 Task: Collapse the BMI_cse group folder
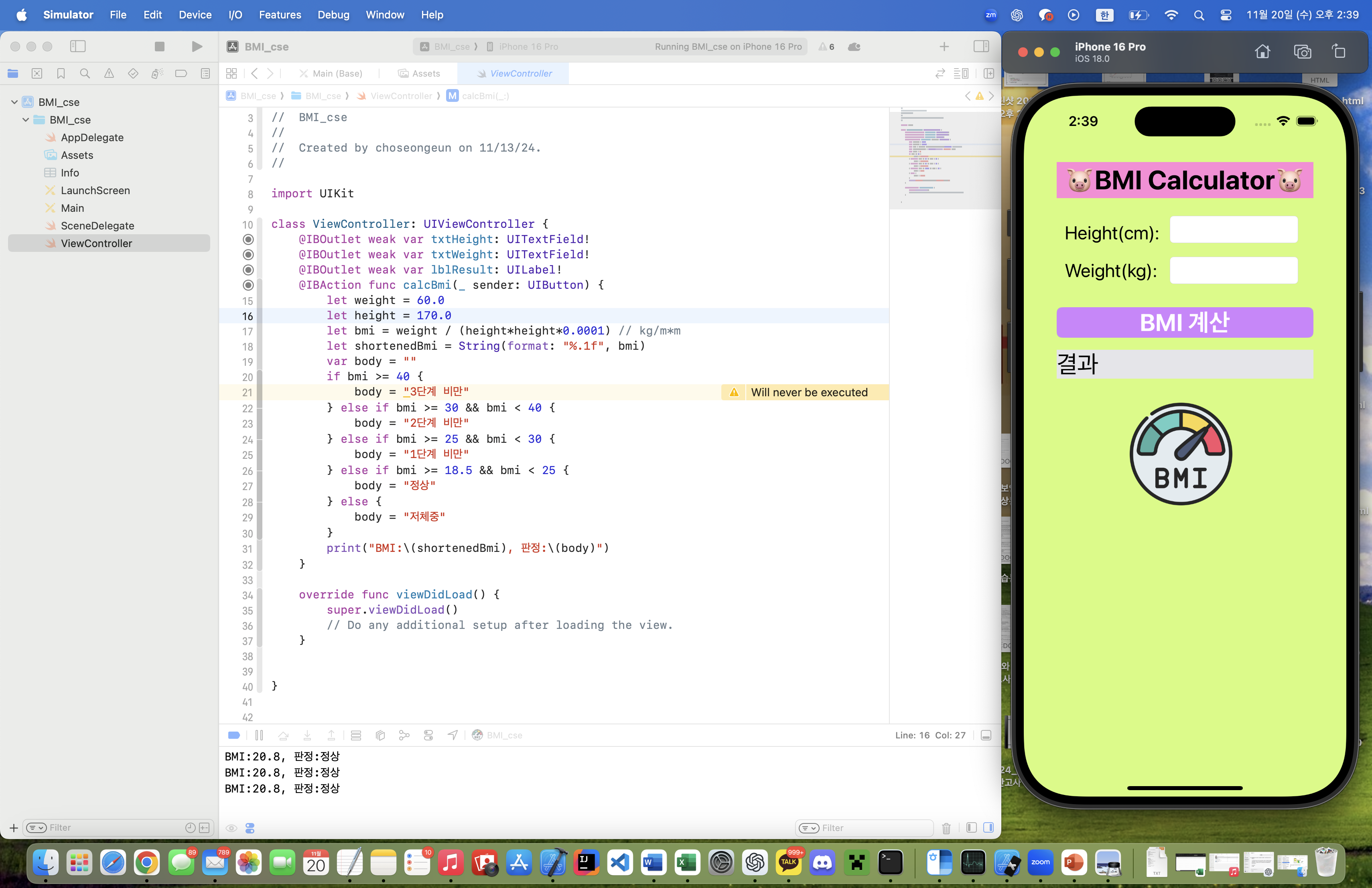coord(26,120)
